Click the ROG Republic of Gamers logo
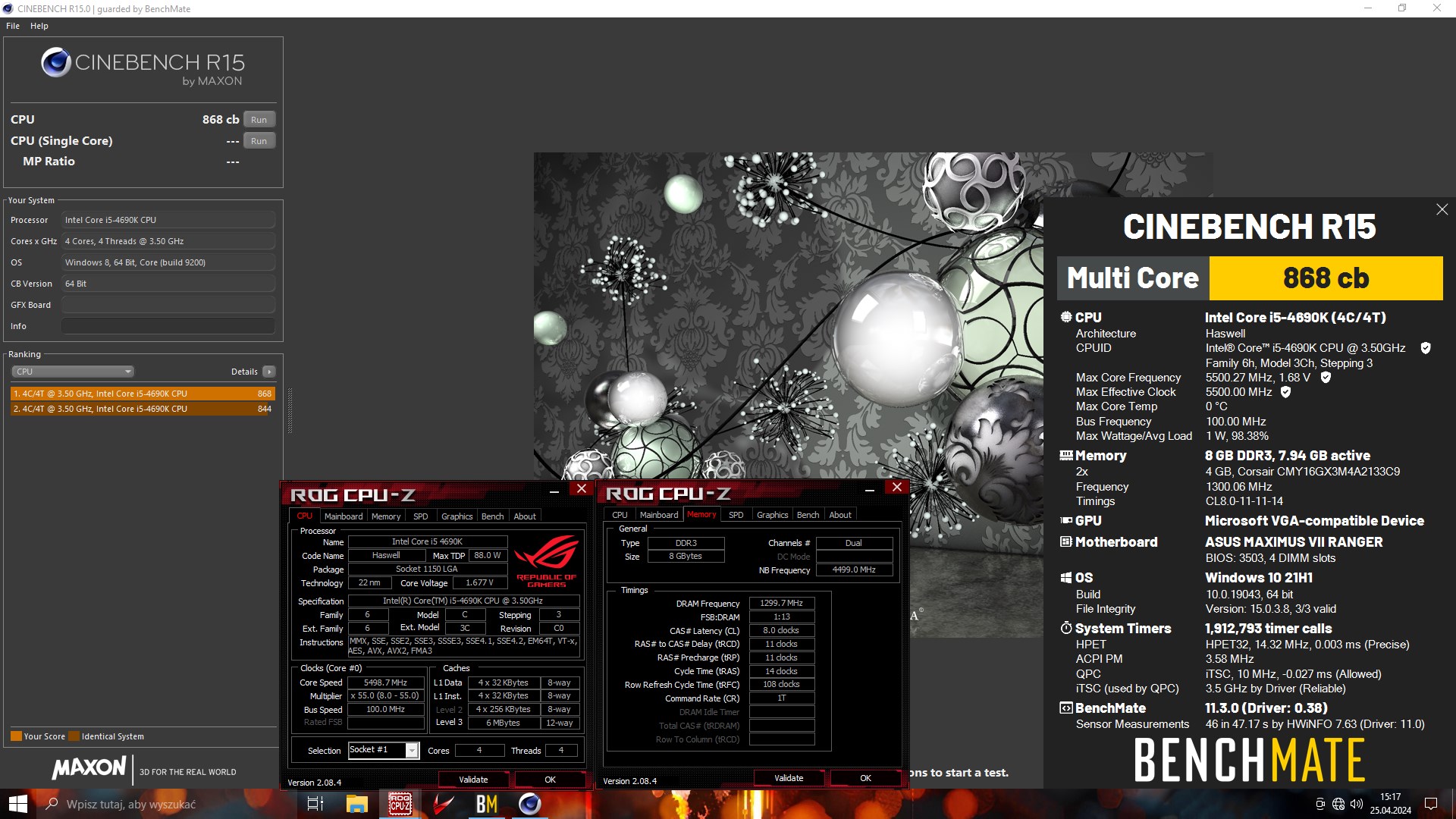The height and width of the screenshot is (819, 1456). (546, 561)
